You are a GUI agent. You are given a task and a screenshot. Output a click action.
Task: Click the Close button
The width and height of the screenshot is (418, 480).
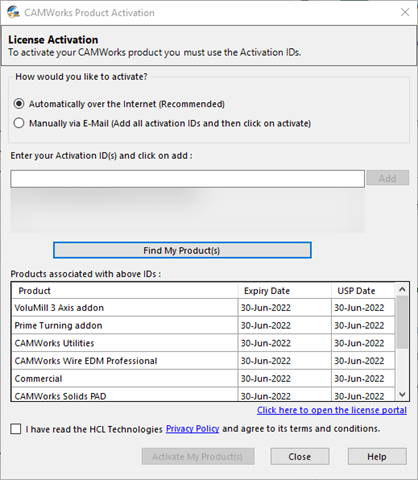(300, 456)
